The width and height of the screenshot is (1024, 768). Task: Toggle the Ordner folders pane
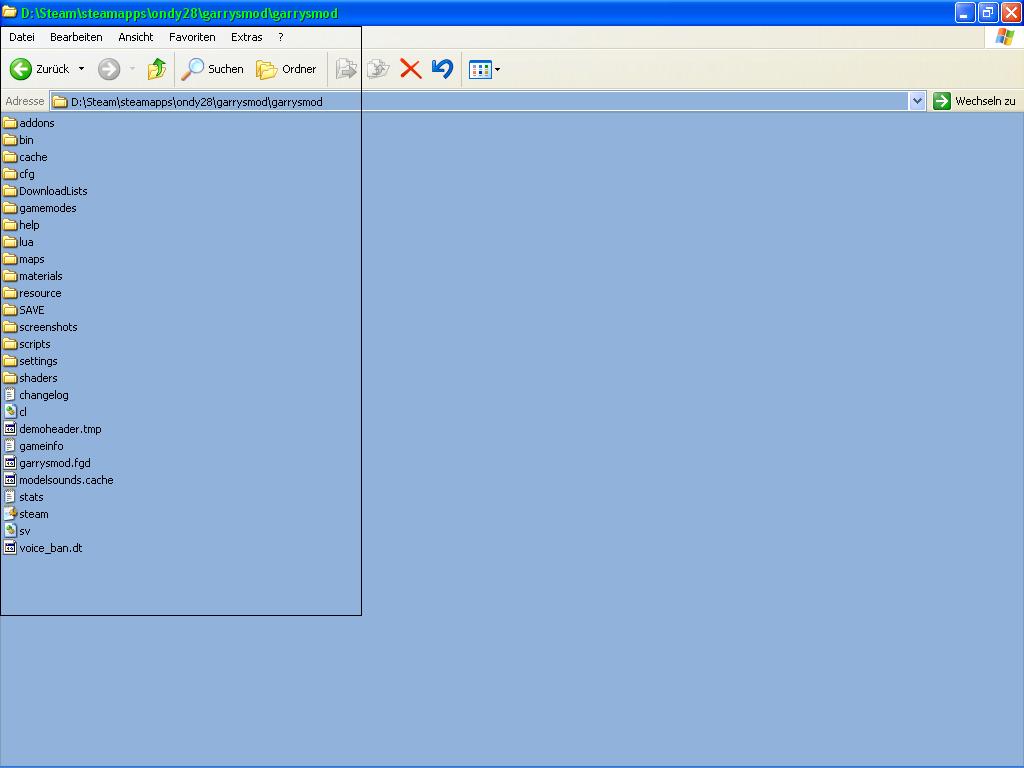tap(286, 69)
